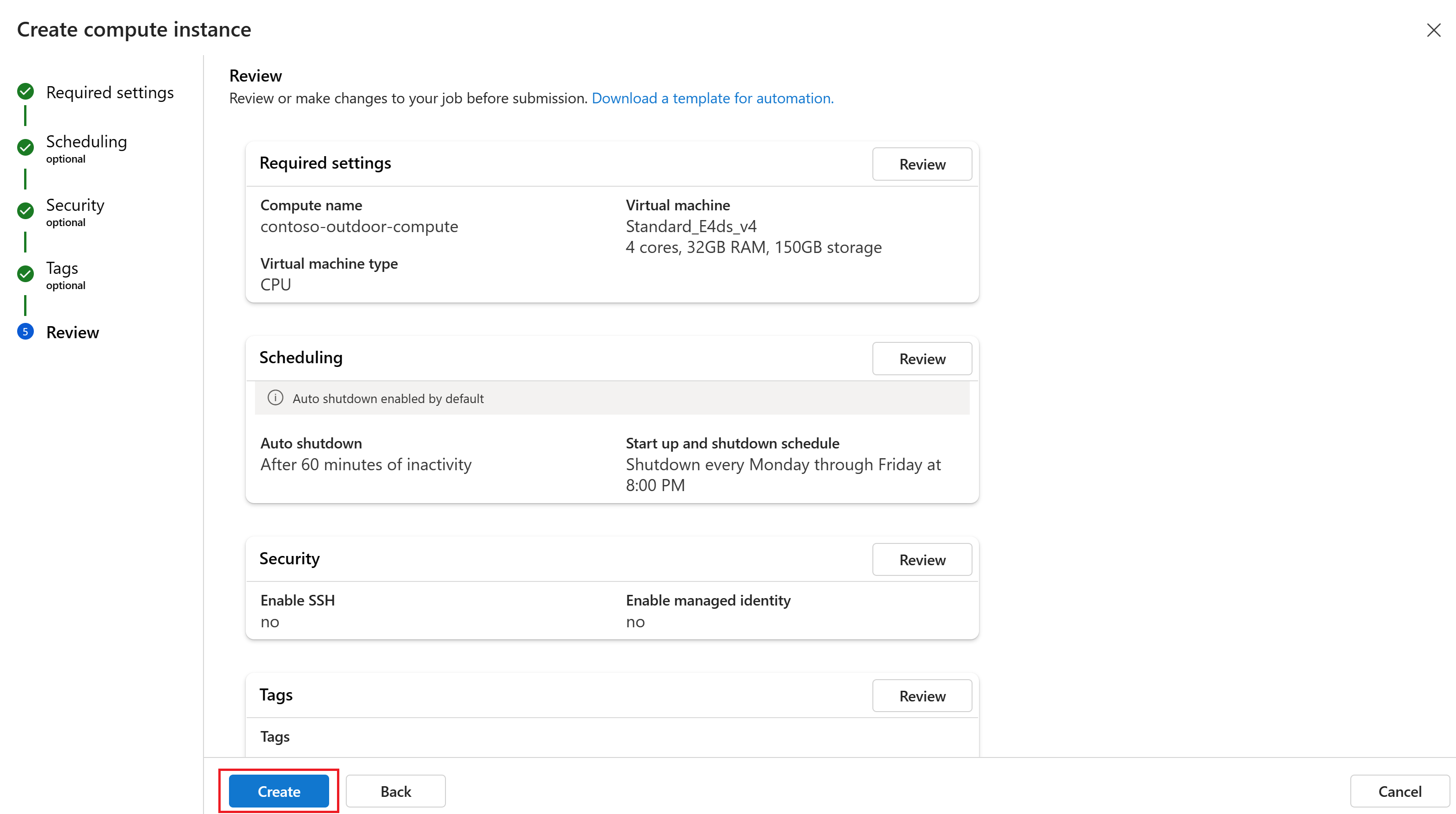Jump to the Tags optional step
Viewport: 1456px width, 814px height.
[62, 268]
